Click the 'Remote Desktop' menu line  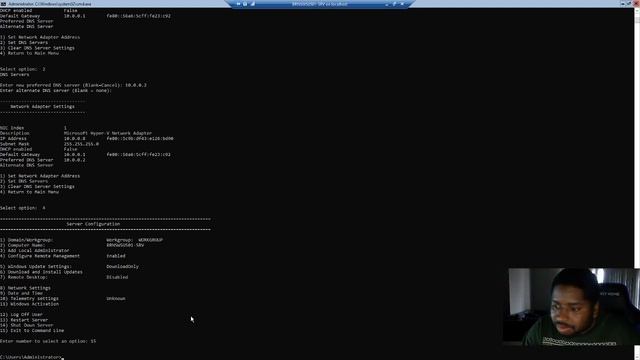pos(64,277)
